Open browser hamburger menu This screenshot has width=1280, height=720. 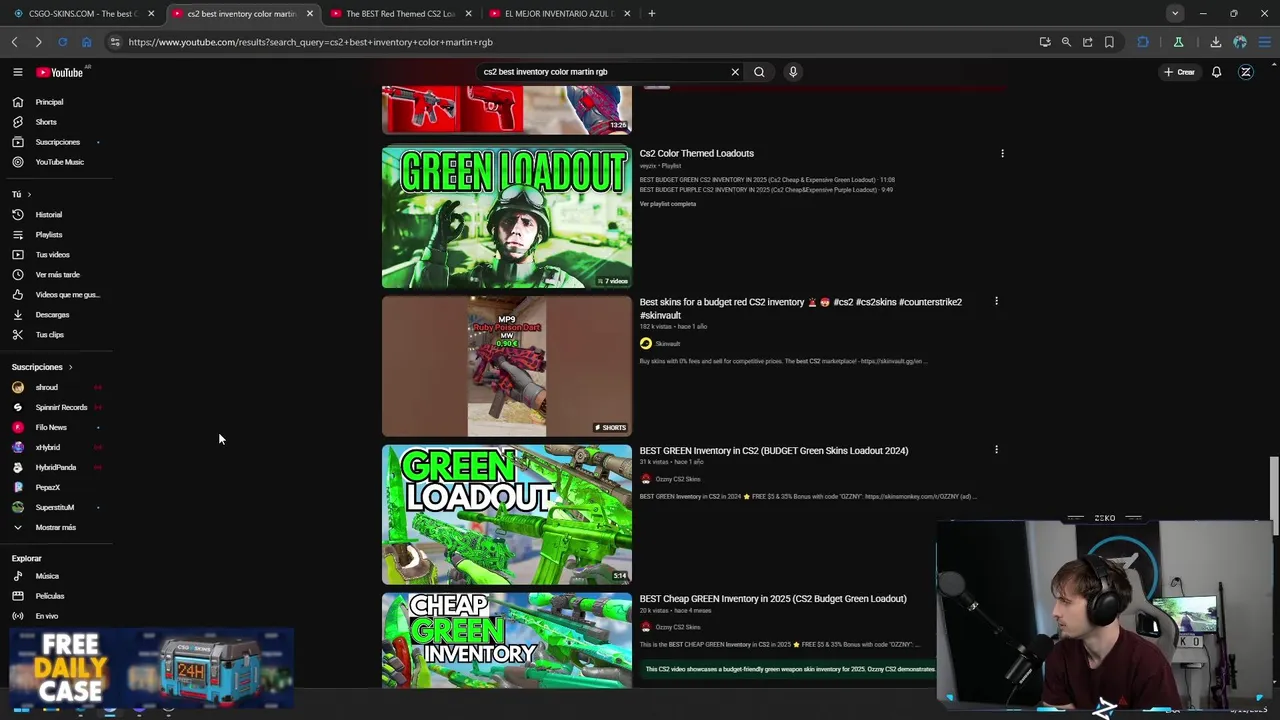point(1265,42)
